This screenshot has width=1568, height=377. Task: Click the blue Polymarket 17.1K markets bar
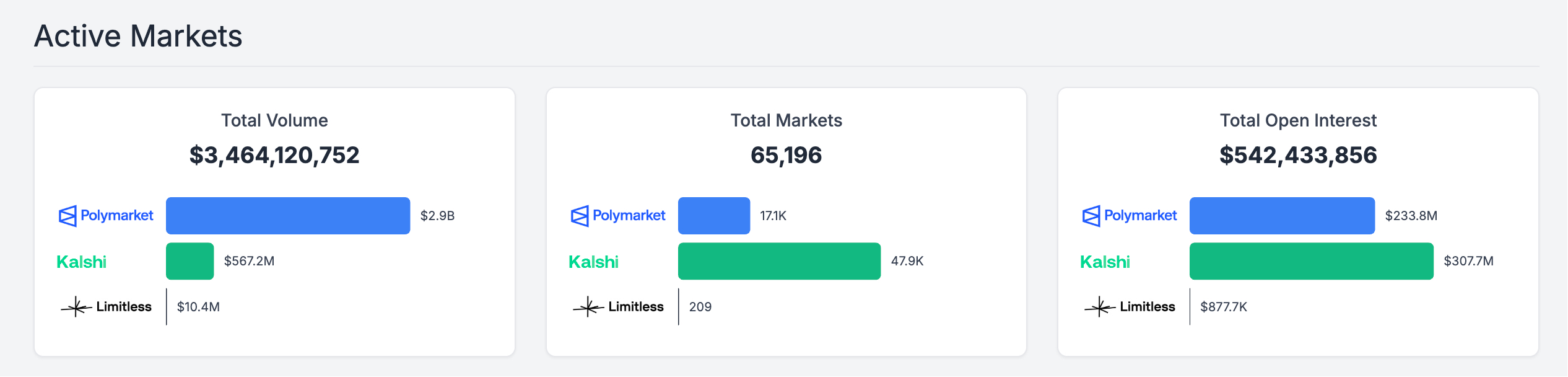coord(713,216)
